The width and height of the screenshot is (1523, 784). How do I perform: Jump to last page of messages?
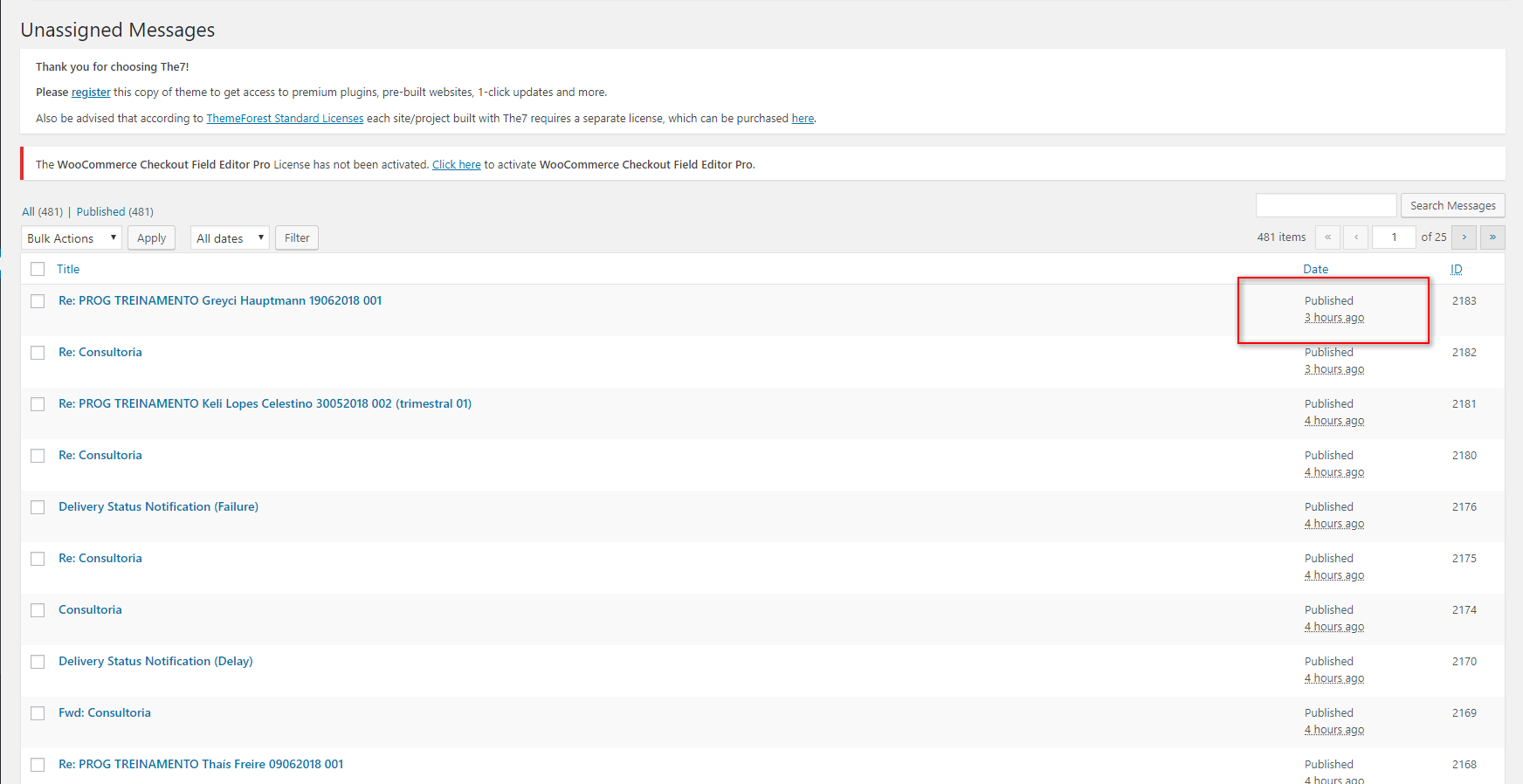(x=1492, y=237)
